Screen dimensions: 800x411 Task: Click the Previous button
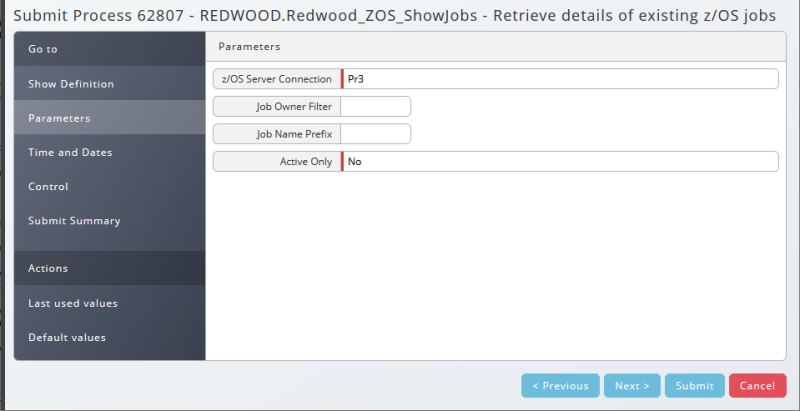click(x=560, y=386)
